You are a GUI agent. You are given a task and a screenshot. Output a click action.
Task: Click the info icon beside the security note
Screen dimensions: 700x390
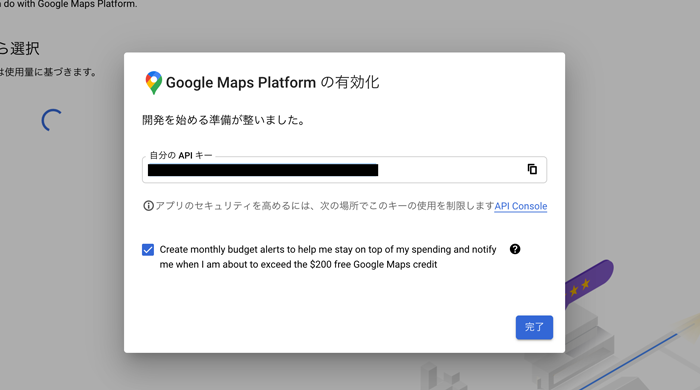(x=148, y=206)
